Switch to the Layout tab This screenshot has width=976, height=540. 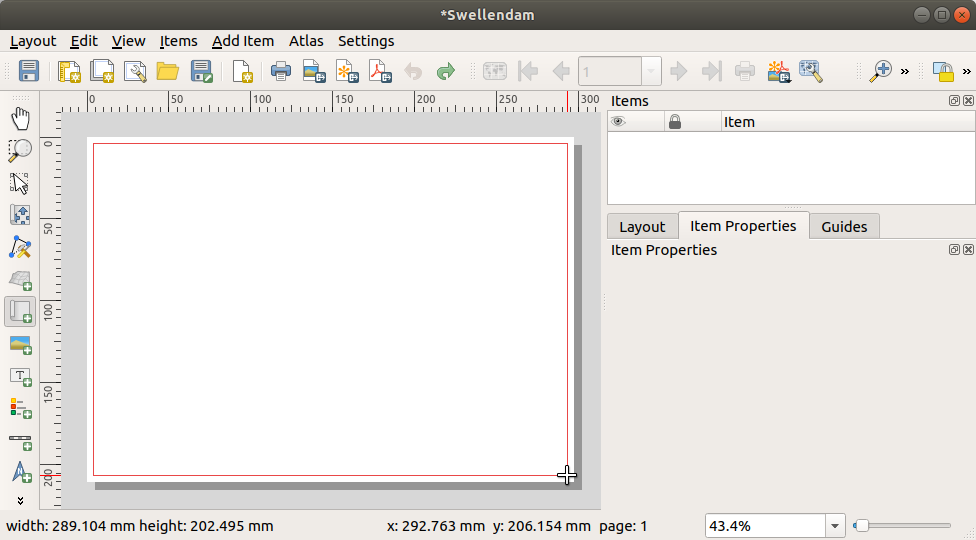641,226
